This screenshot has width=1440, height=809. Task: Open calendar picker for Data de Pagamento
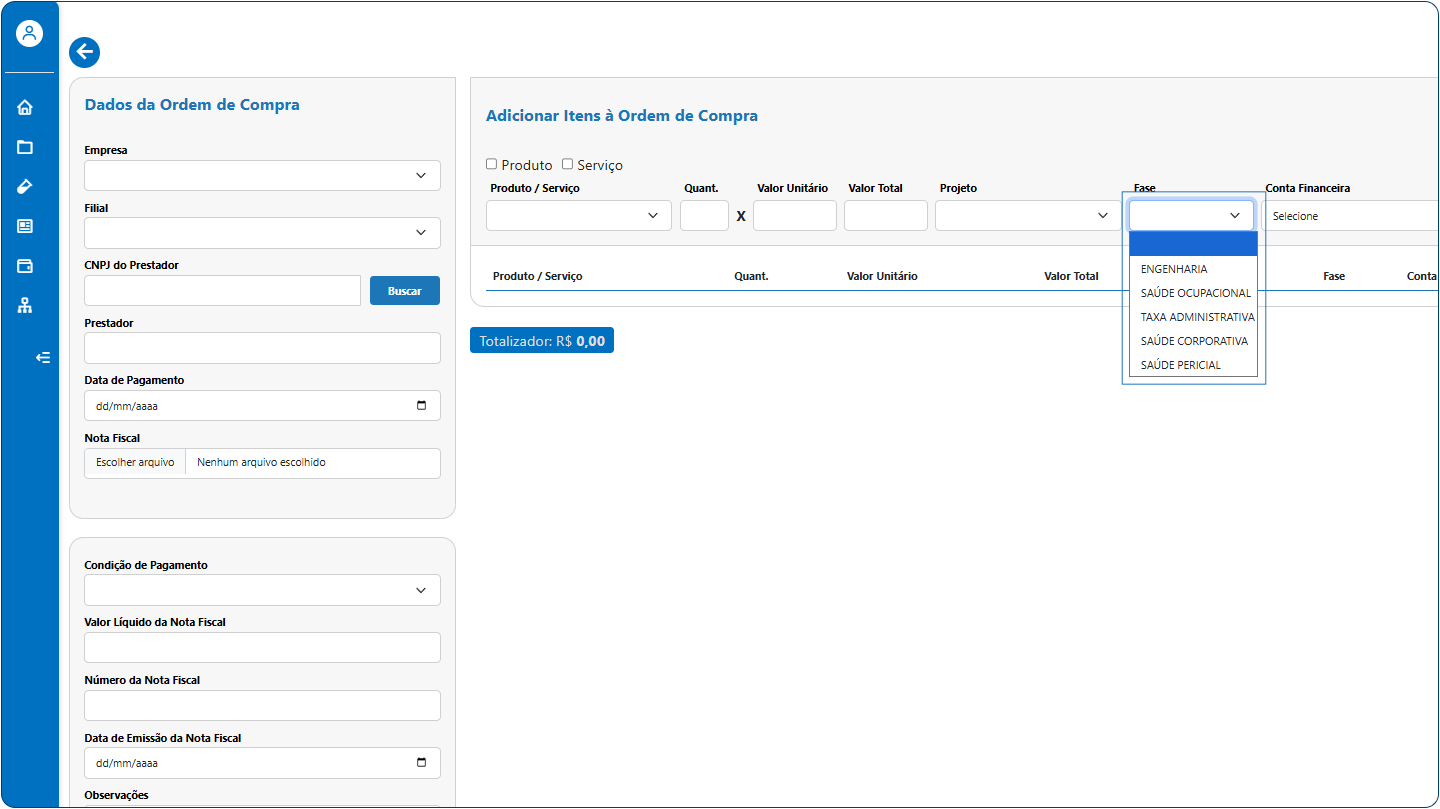tap(421, 406)
